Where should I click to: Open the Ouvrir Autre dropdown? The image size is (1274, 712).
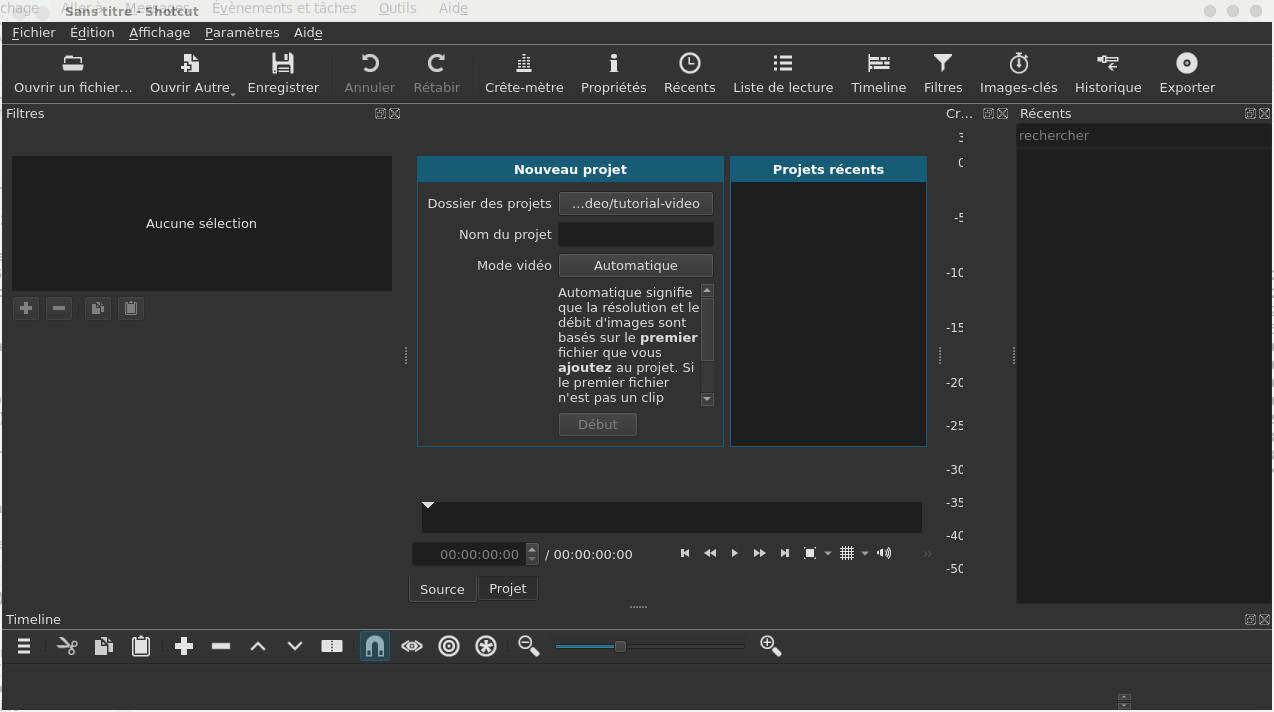(x=190, y=74)
